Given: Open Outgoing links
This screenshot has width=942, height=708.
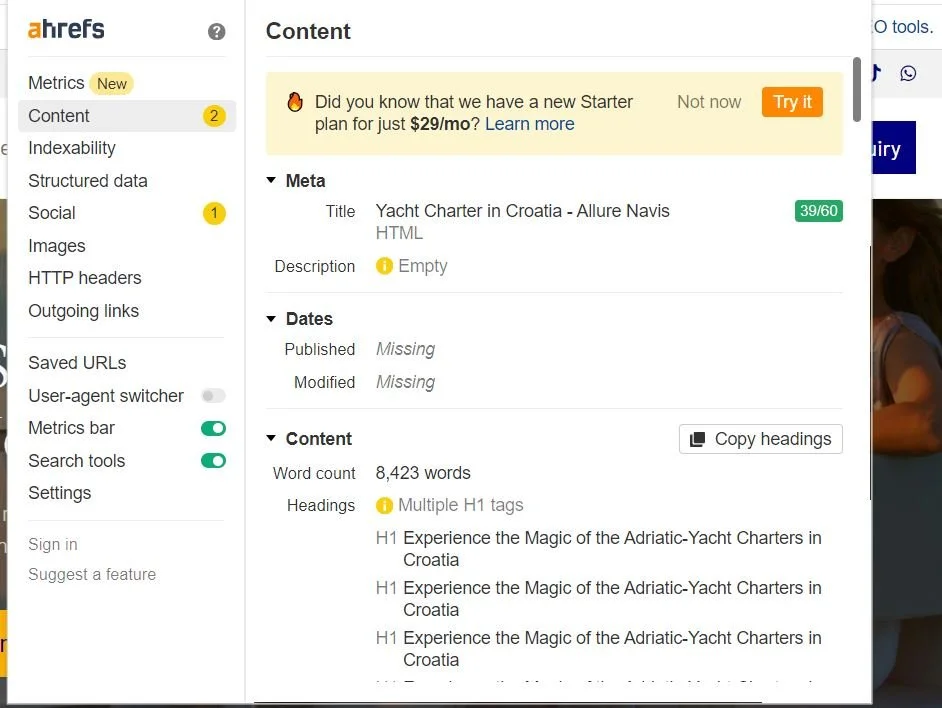Looking at the screenshot, I should click(x=84, y=311).
